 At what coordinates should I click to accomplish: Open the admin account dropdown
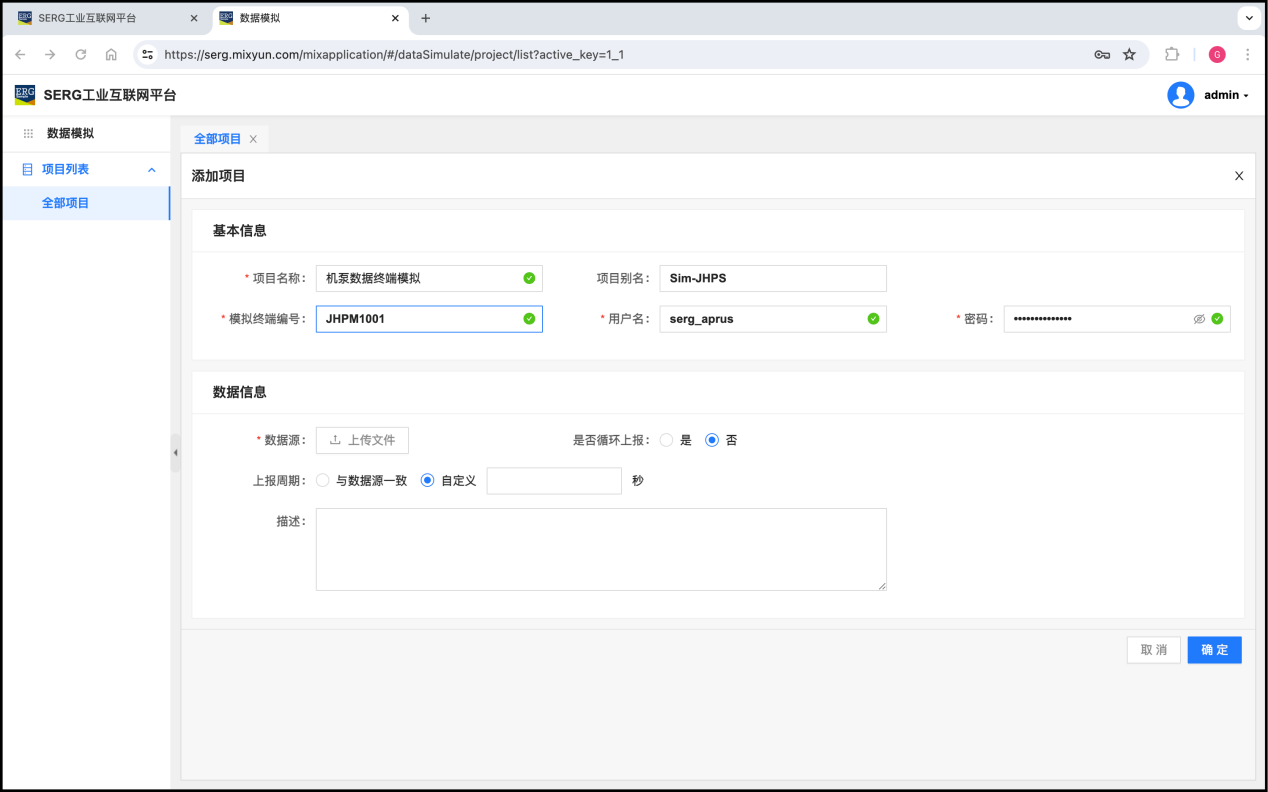1226,95
